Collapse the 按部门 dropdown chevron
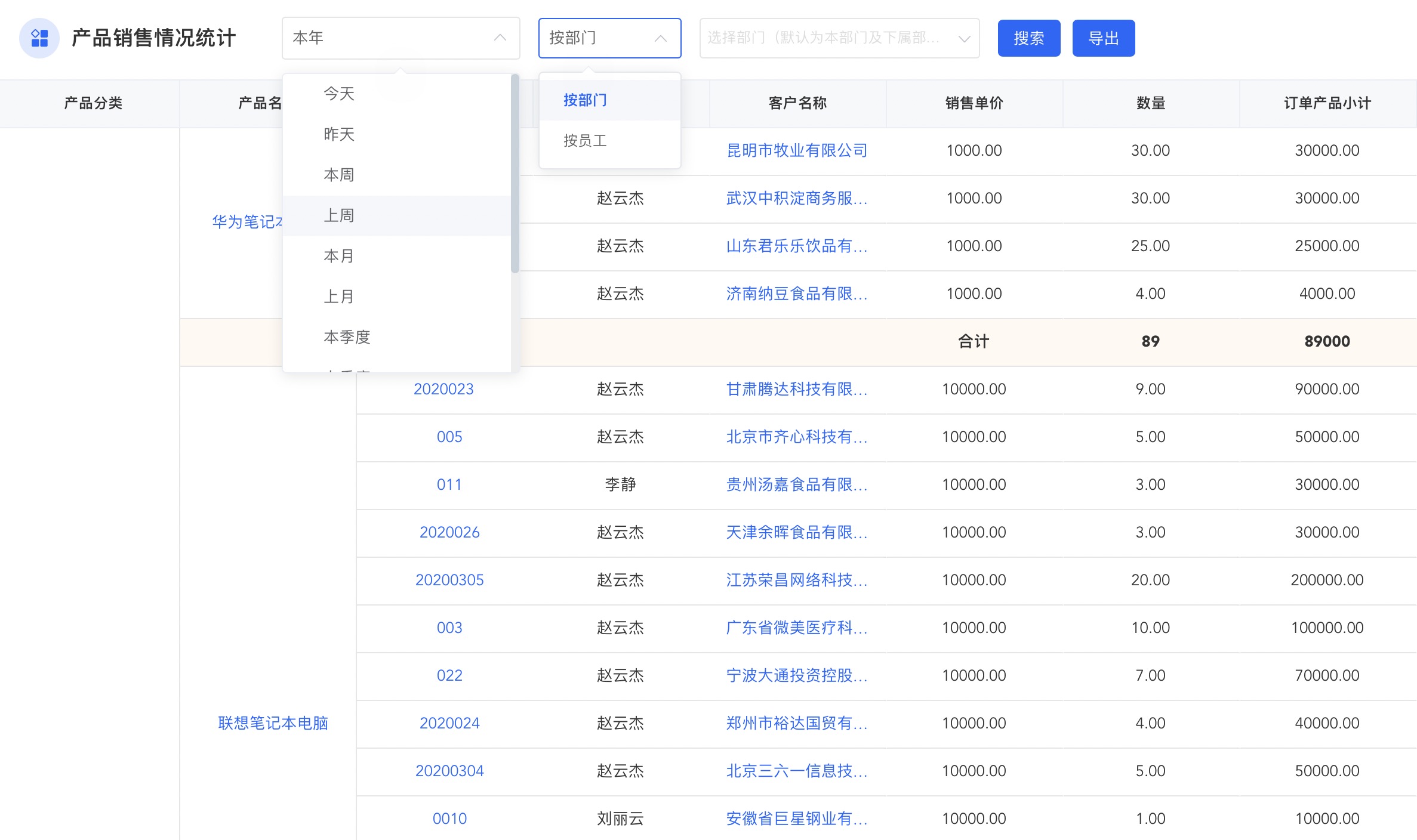The image size is (1417, 840). click(660, 39)
